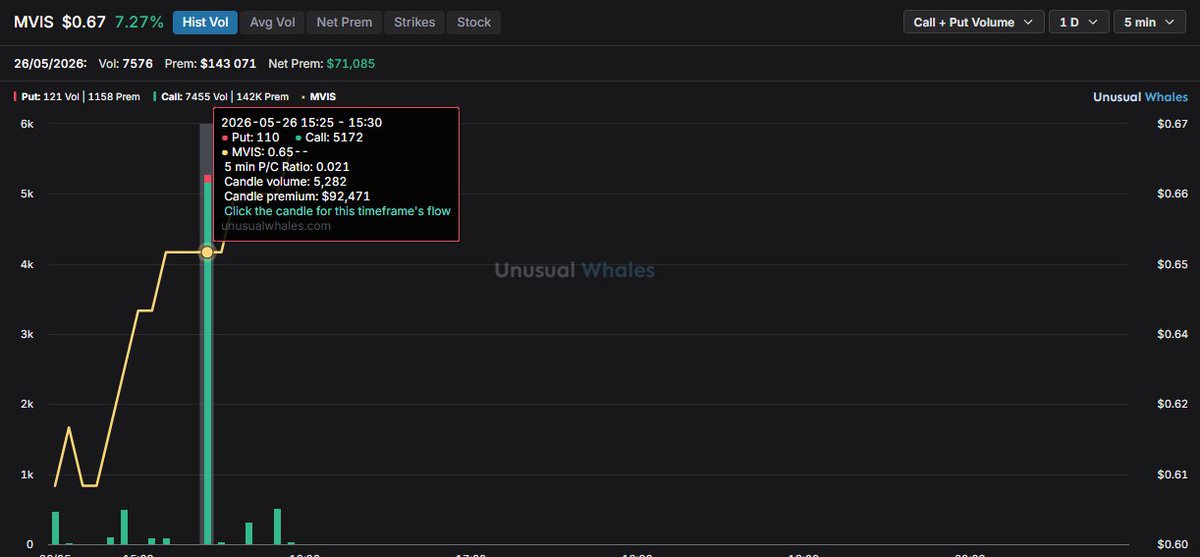Click the Candle volume: 5,282 tooltip line
The height and width of the screenshot is (557, 1200).
click(x=284, y=181)
